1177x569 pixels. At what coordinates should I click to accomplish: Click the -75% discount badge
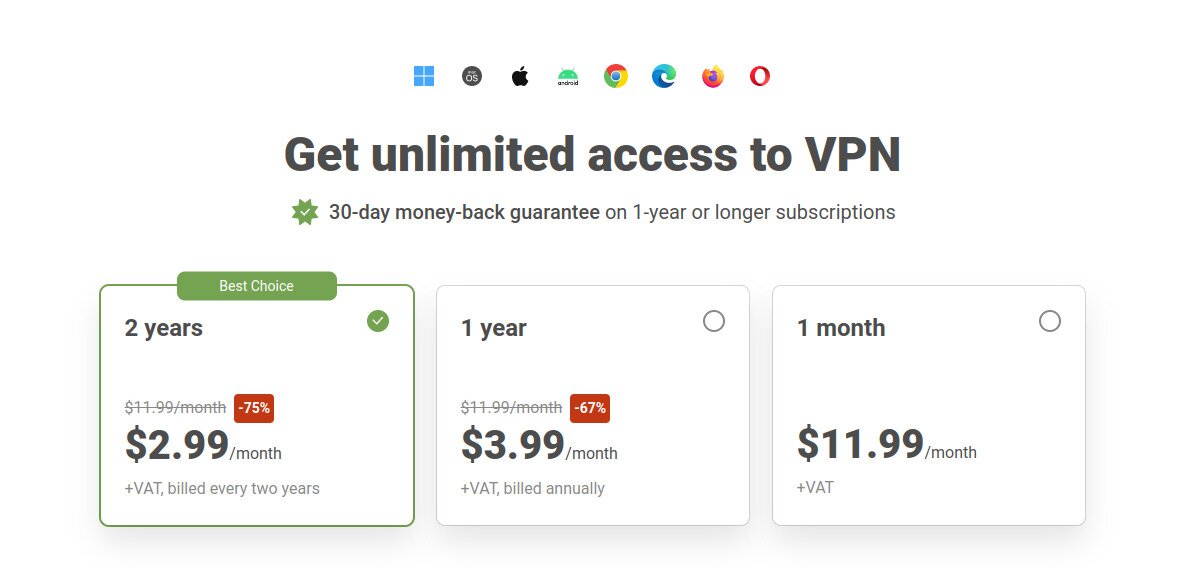coord(254,408)
